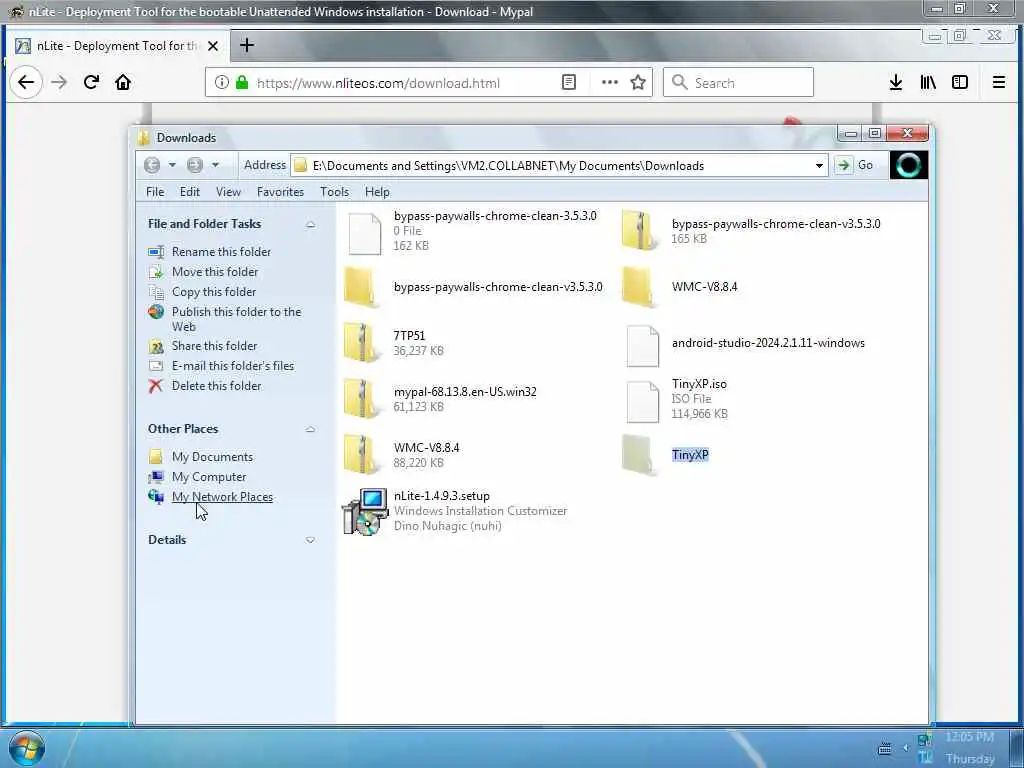Select the 165 KB bypass-paywalls zip archive

tap(639, 231)
